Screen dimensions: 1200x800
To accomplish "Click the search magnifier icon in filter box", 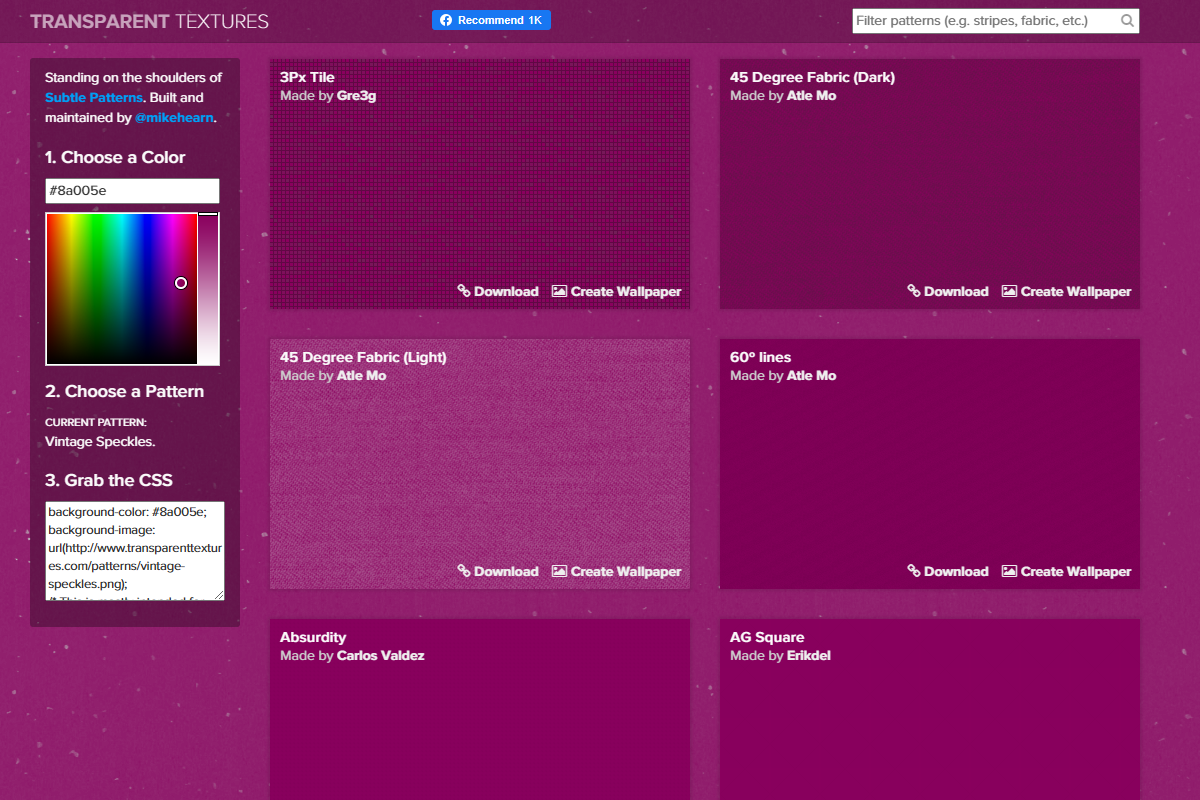I will [1127, 21].
